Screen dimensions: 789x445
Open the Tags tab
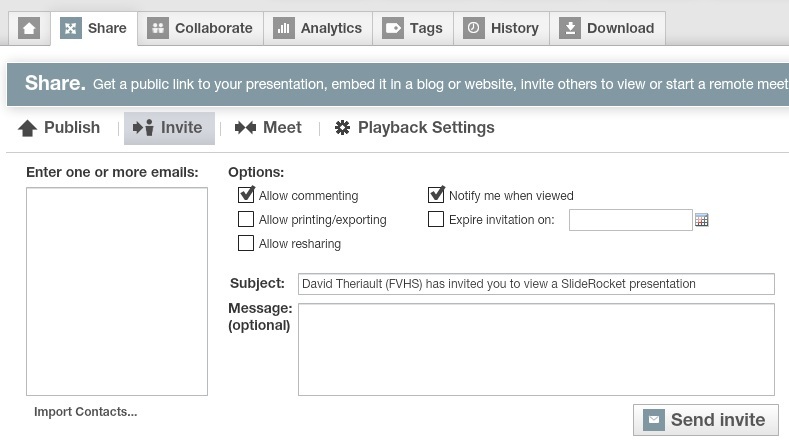coord(413,28)
